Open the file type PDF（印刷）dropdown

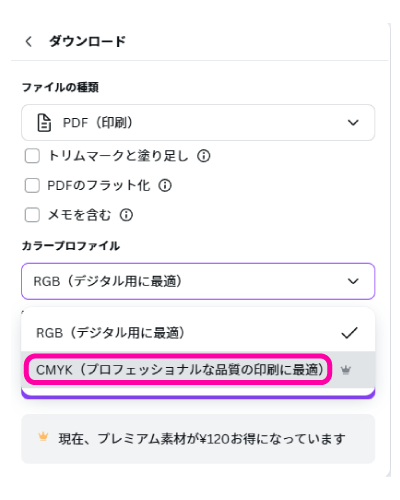pos(198,122)
